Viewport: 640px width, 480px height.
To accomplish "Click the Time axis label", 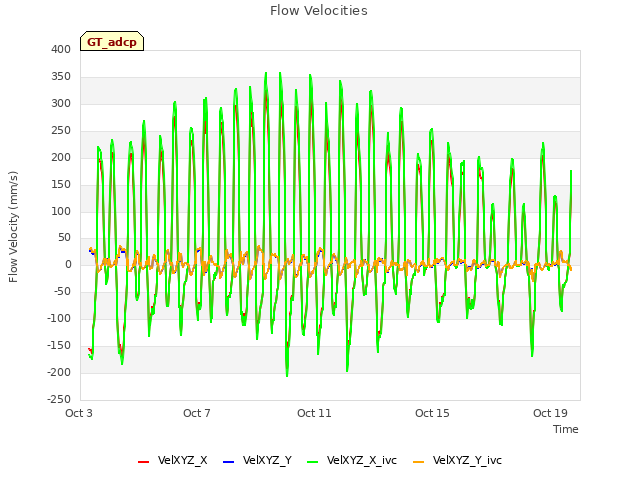I will pyautogui.click(x=566, y=429).
